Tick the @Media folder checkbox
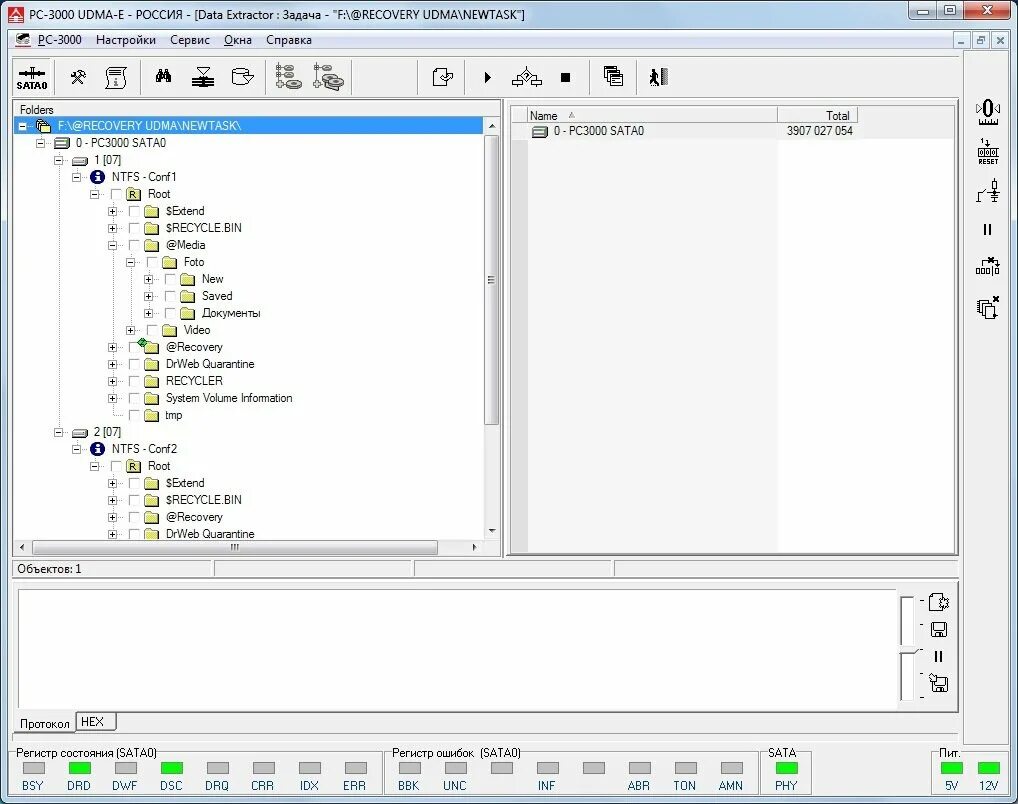This screenshot has height=804, width=1018. coord(134,245)
